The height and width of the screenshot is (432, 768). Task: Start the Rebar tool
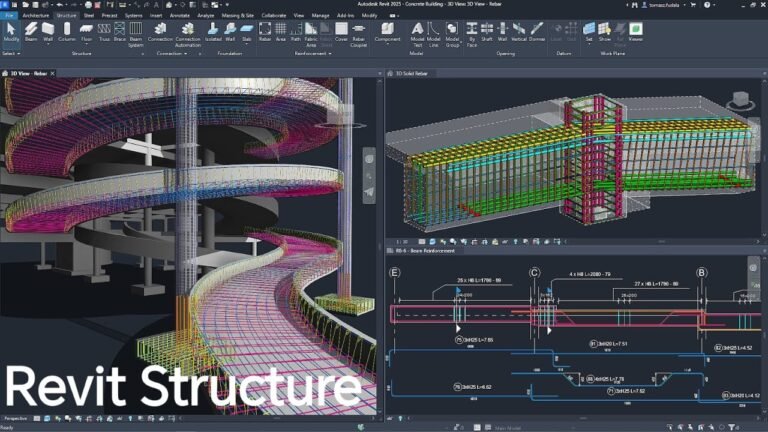pos(265,32)
